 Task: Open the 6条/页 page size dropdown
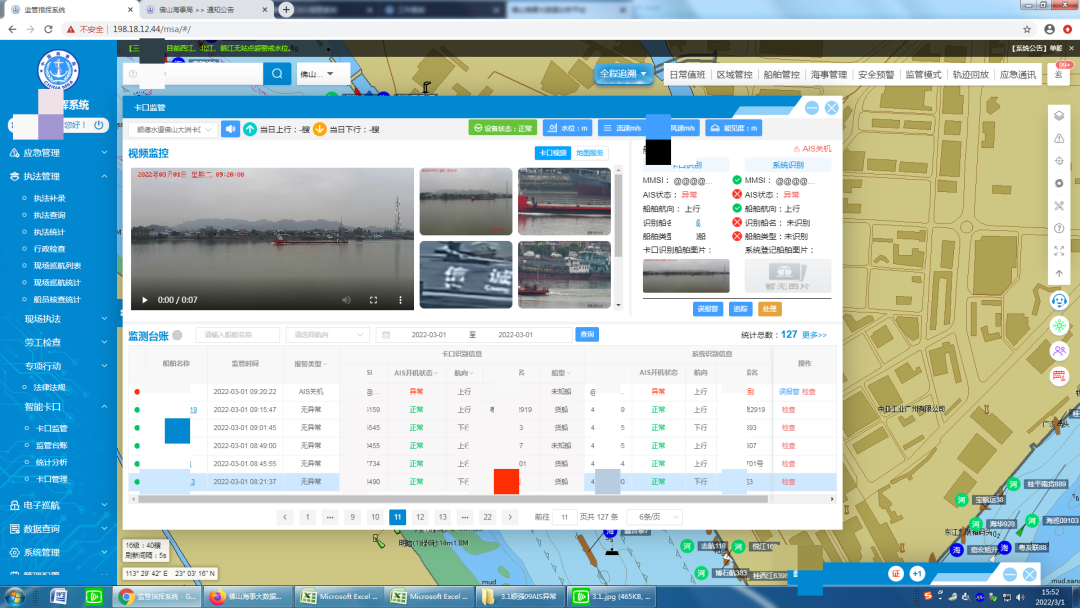(x=659, y=517)
